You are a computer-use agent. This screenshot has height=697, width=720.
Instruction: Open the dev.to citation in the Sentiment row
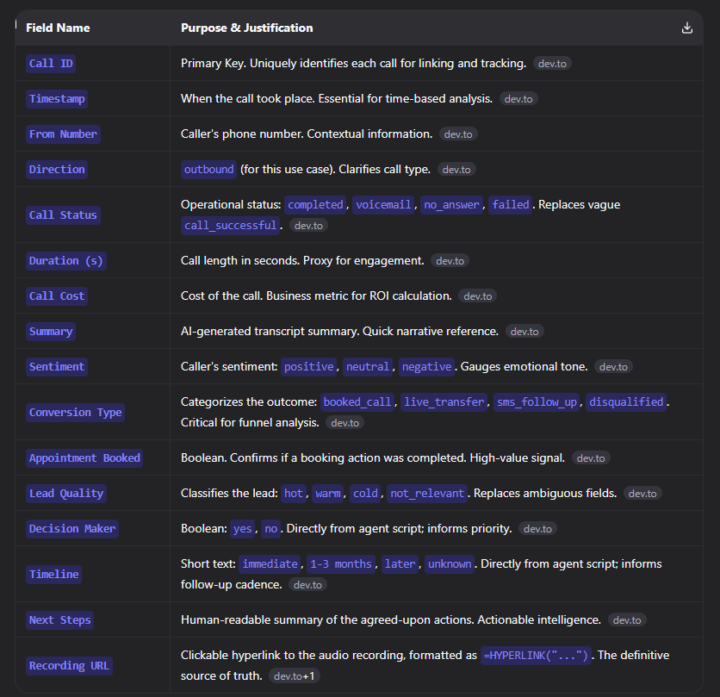[612, 367]
